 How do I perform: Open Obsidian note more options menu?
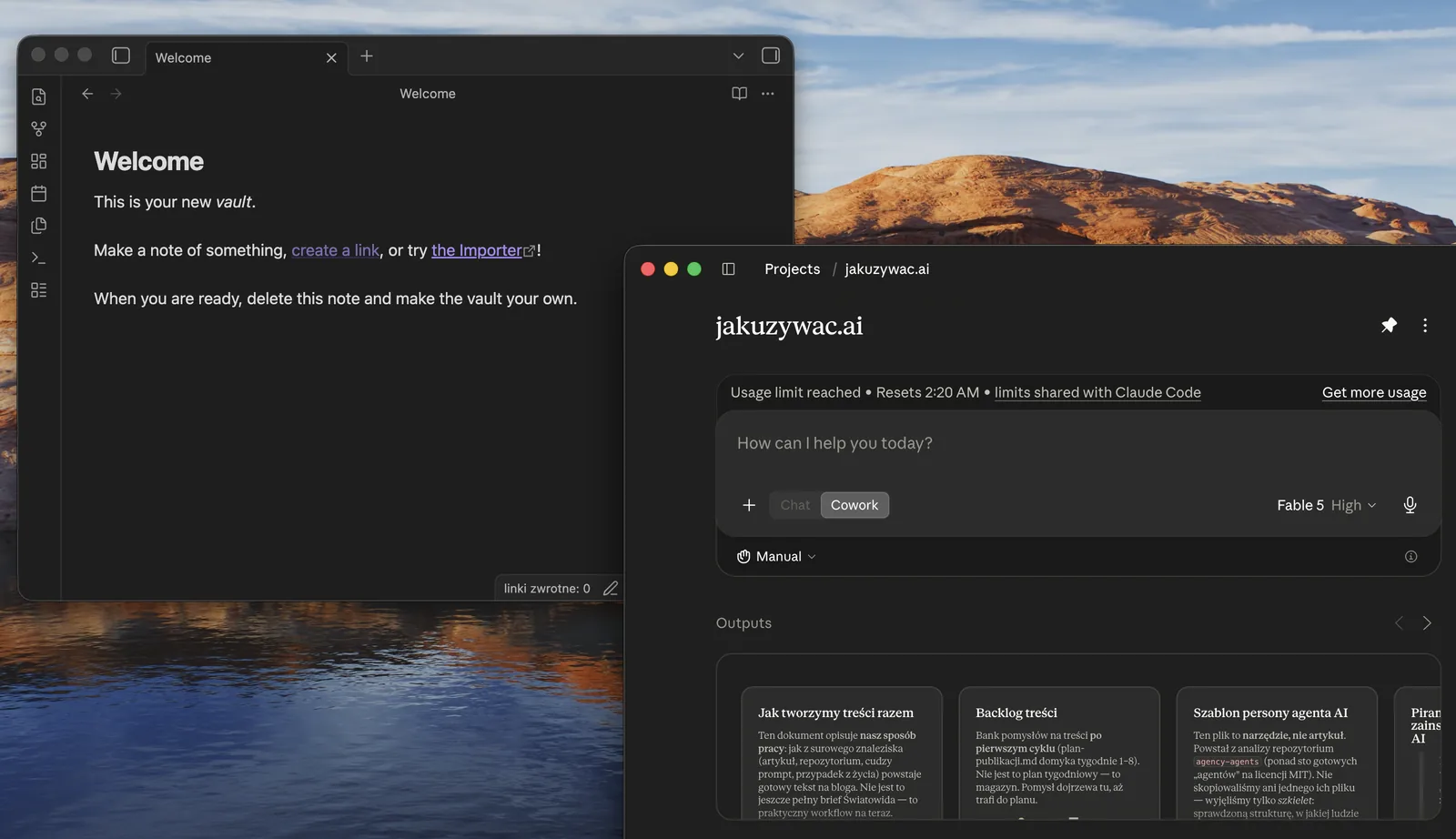tap(768, 94)
